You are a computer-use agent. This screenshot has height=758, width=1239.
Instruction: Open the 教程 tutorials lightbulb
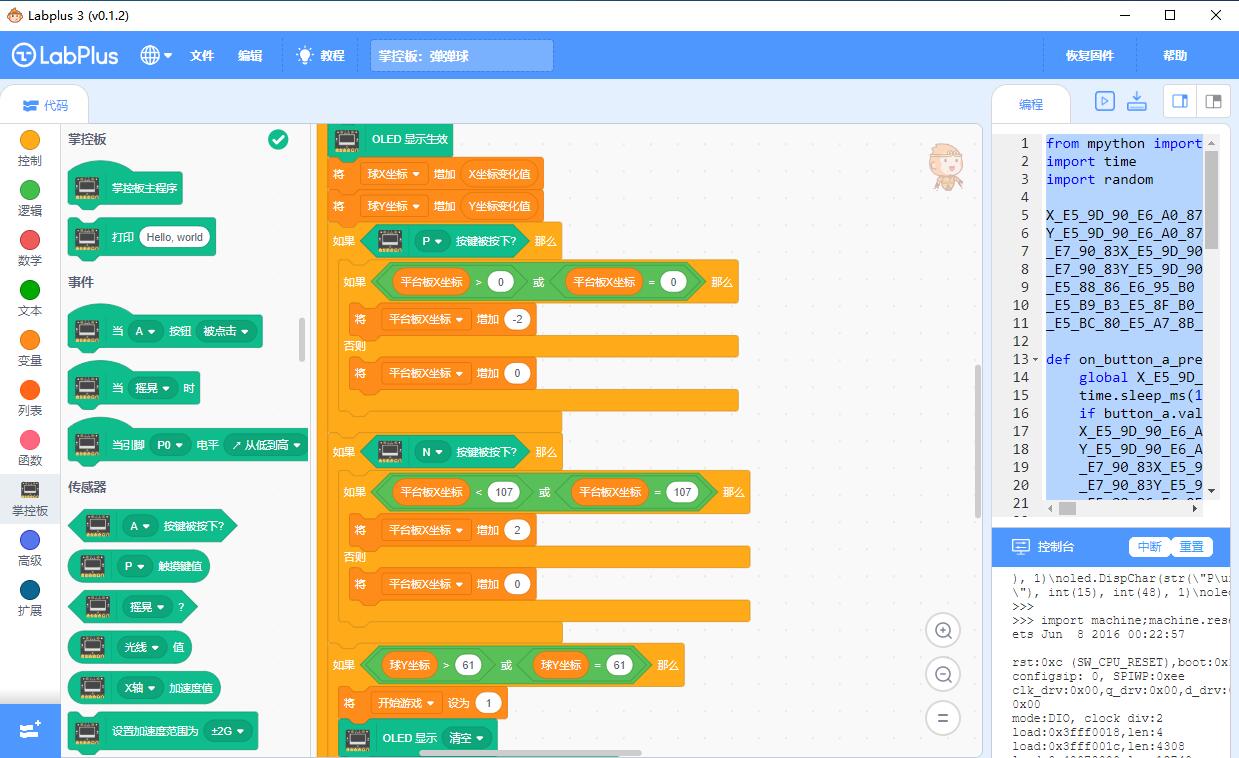click(x=320, y=56)
